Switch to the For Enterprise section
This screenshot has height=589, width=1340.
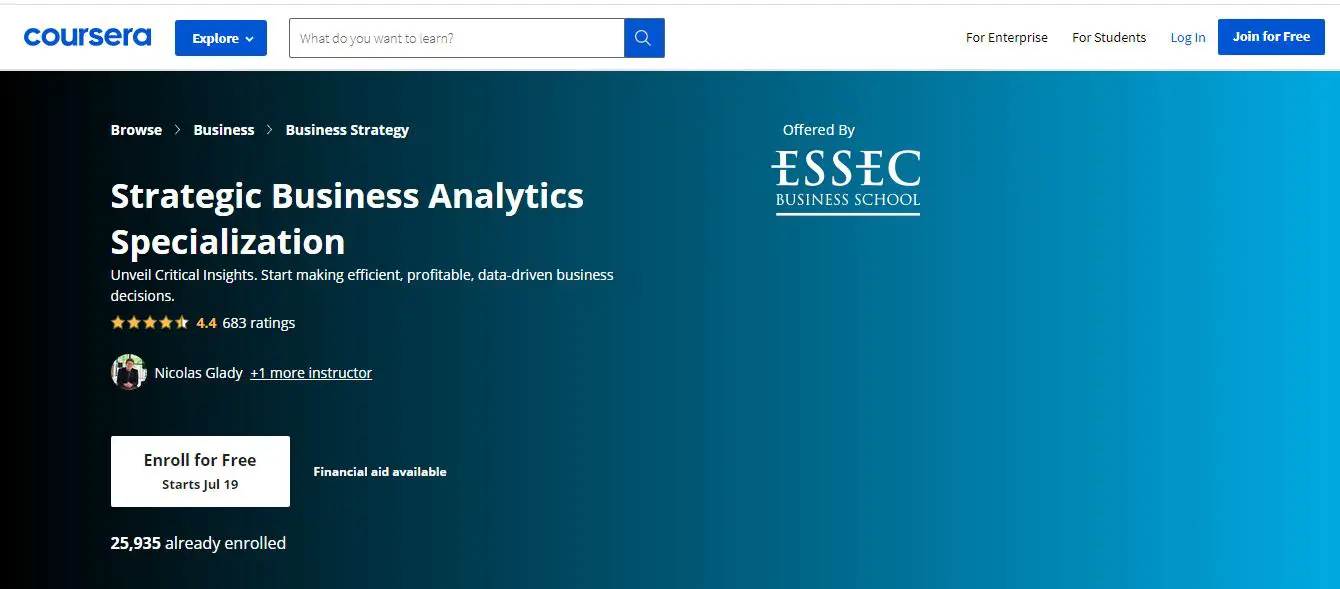[1006, 37]
